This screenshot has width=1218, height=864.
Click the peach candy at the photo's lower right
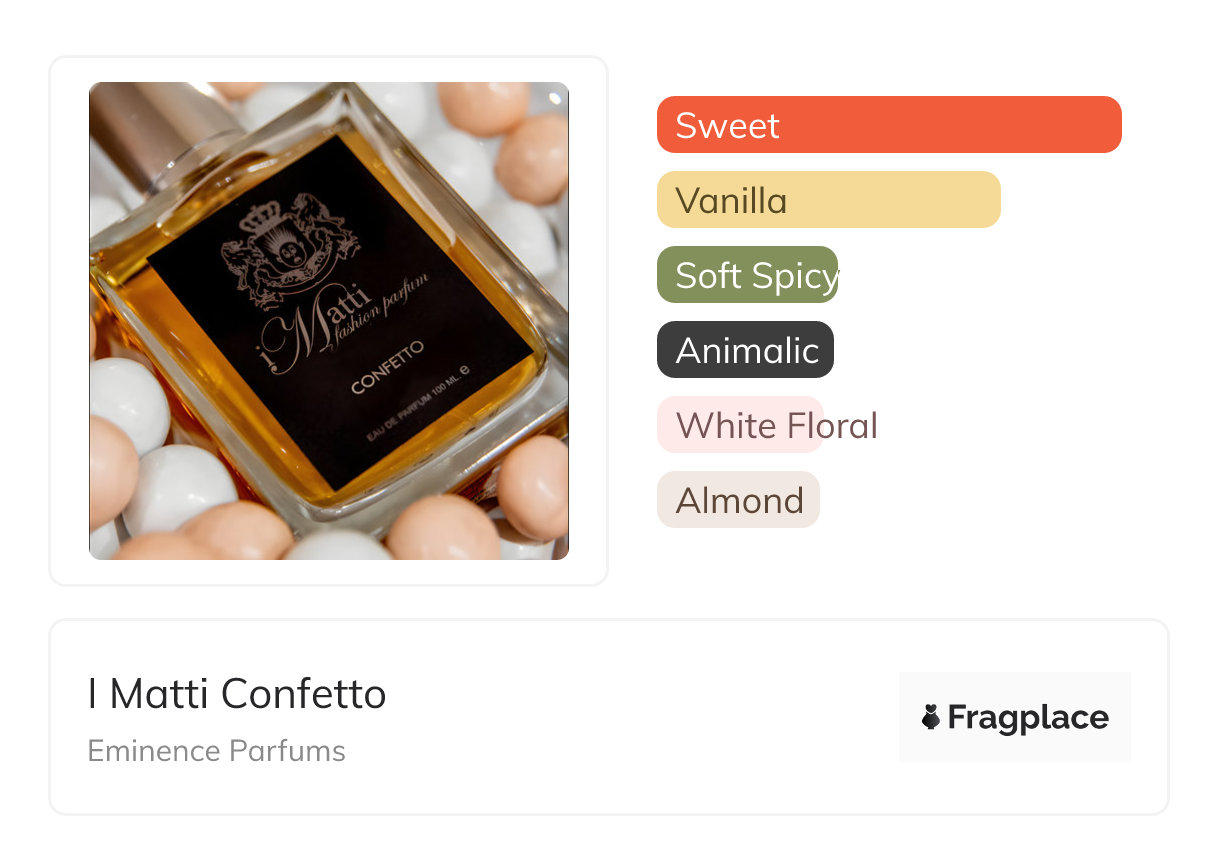tap(532, 488)
